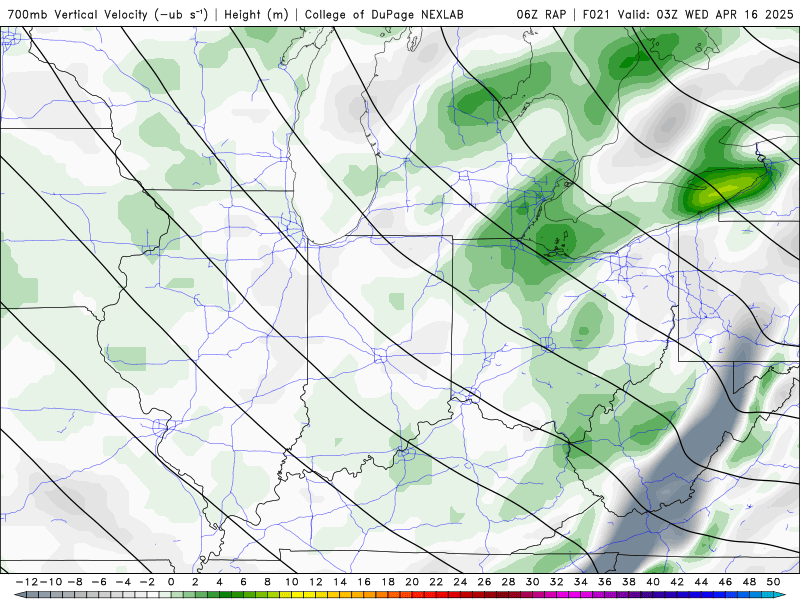
Task: Click the "32" color scale label
Action: tap(557, 582)
